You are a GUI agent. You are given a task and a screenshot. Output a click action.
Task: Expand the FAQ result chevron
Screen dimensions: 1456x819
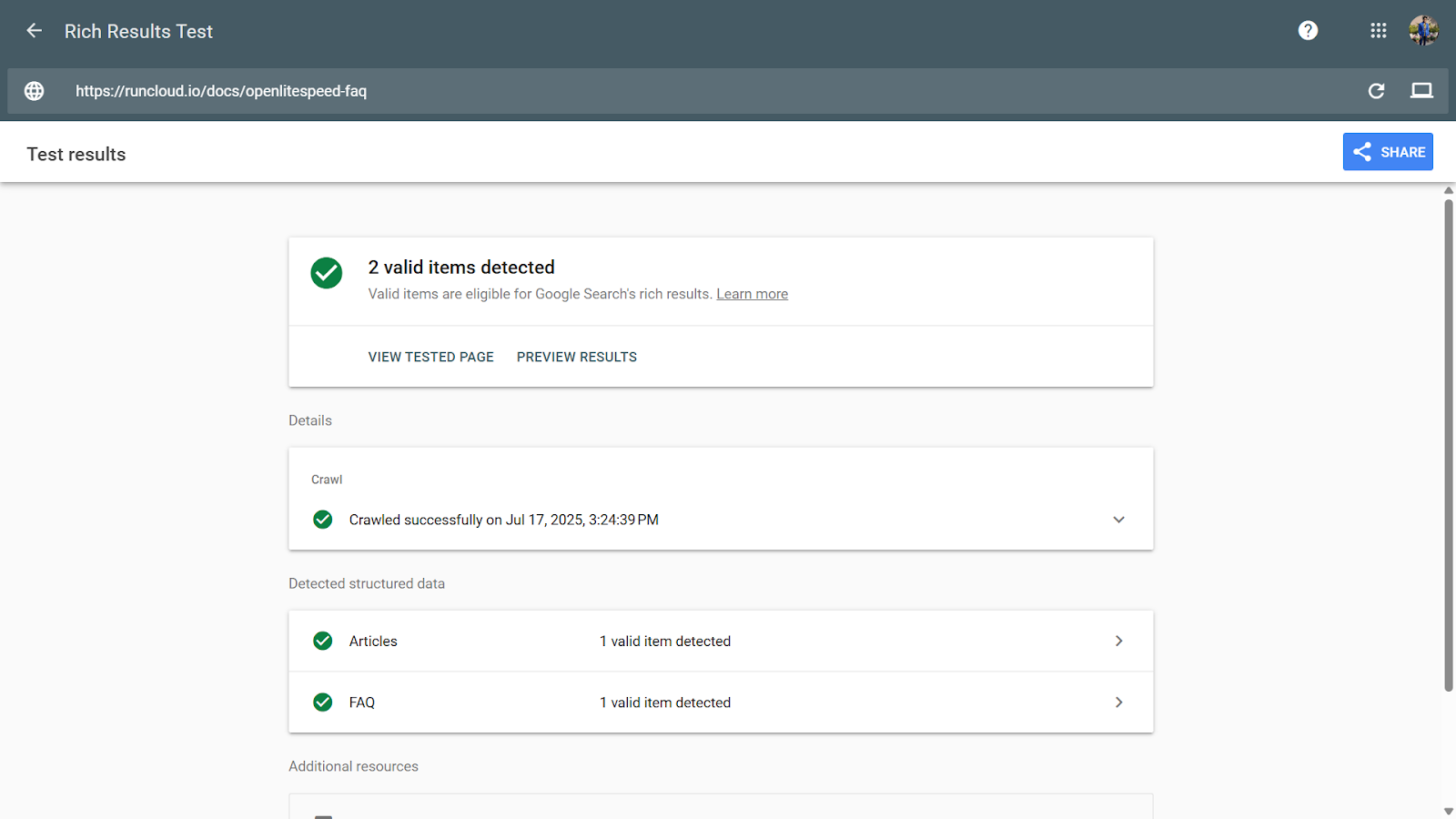(x=1118, y=703)
